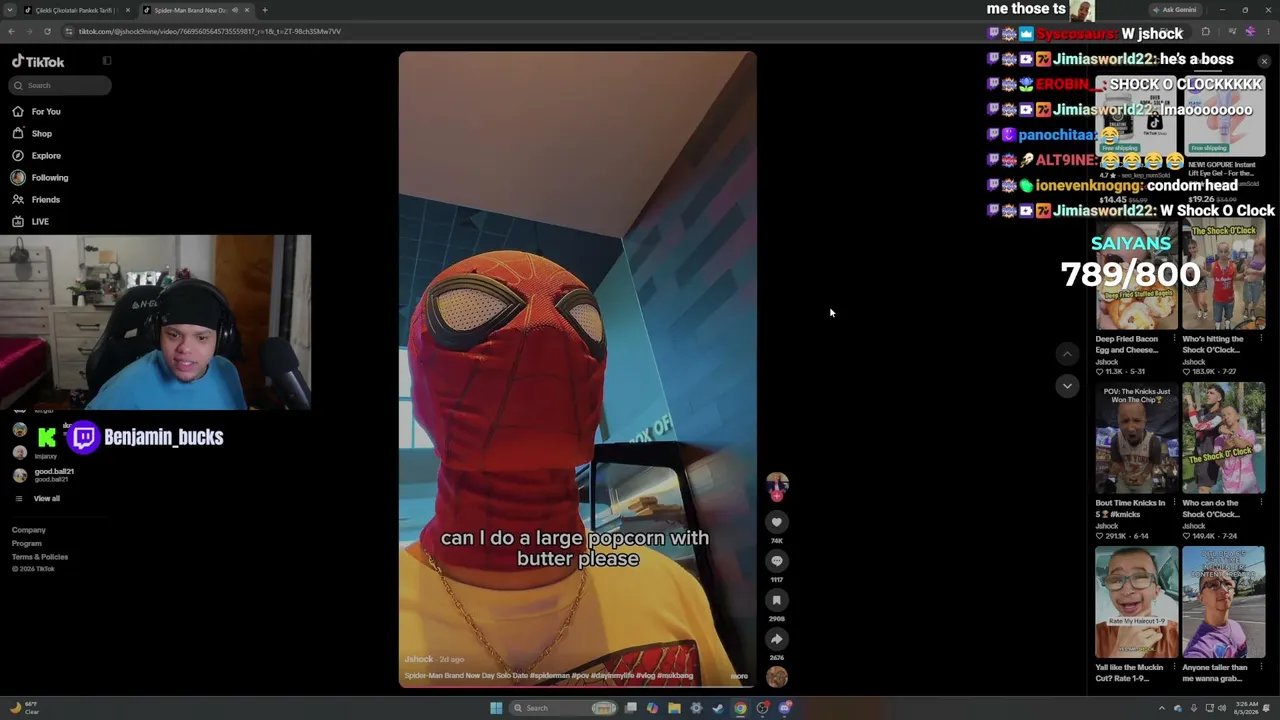Click the #spiderman hashtag in caption

pyautogui.click(x=549, y=676)
